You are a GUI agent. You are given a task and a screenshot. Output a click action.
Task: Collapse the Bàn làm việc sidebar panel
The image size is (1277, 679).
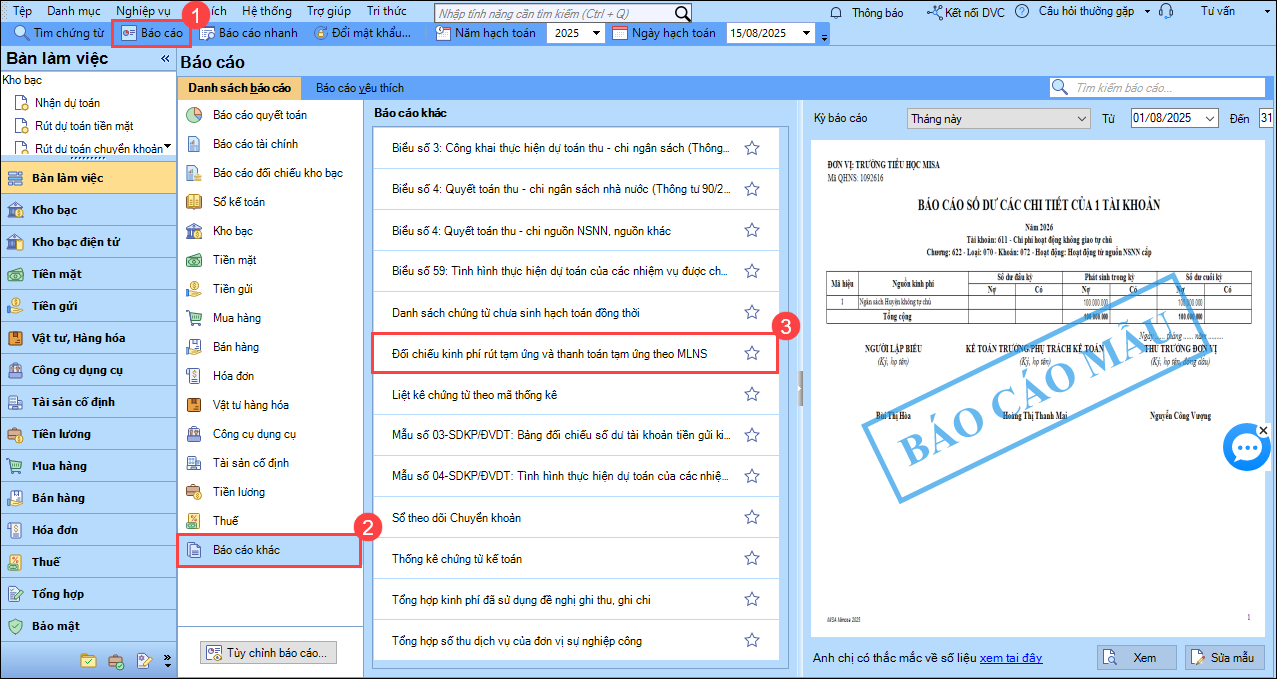(x=165, y=59)
